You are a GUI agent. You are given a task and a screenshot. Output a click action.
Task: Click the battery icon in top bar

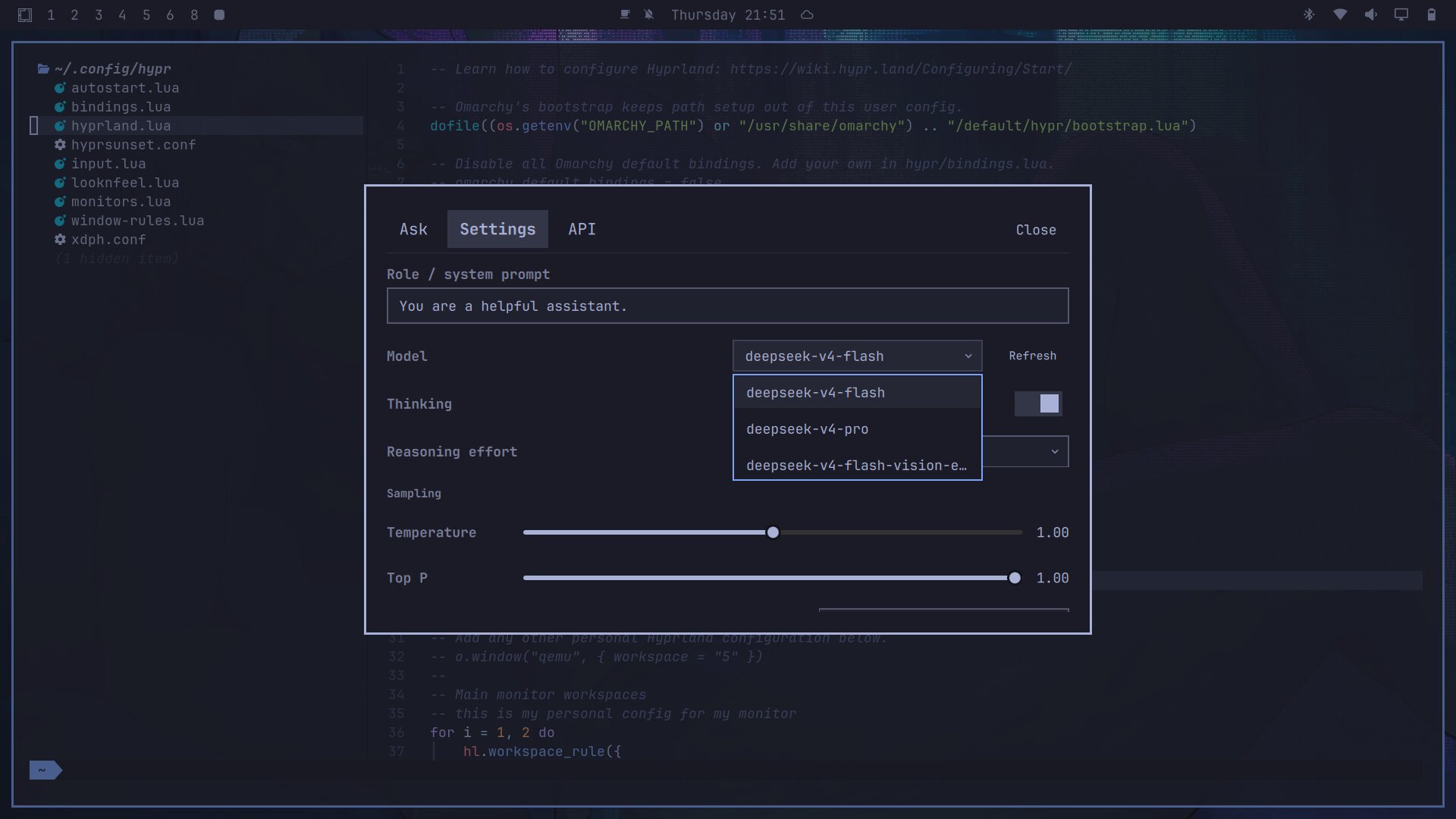click(x=1431, y=14)
